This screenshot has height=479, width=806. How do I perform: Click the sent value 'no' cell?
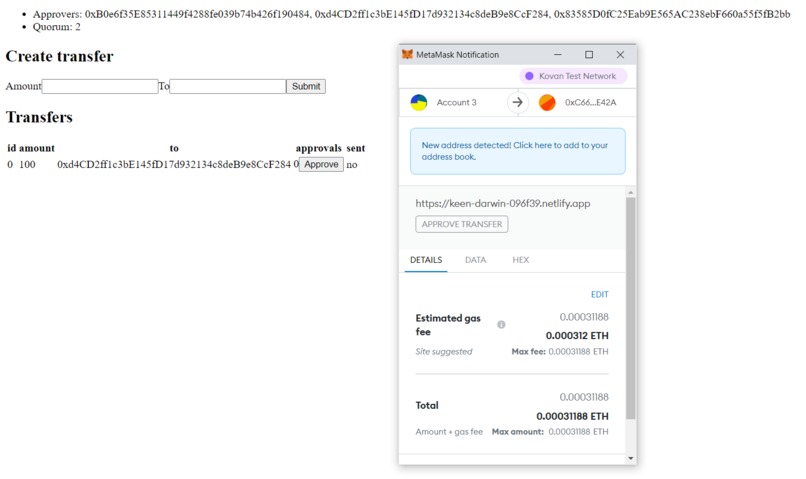pos(352,165)
